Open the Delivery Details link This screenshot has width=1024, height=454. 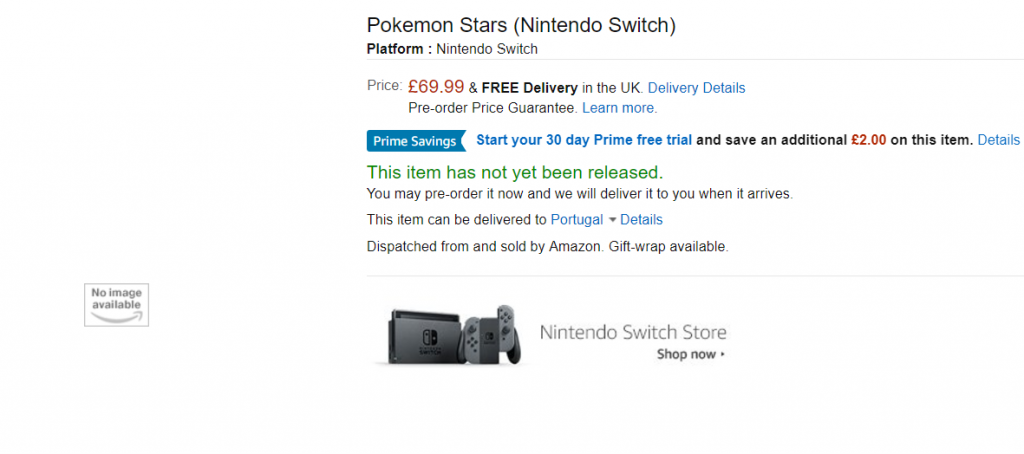[696, 88]
